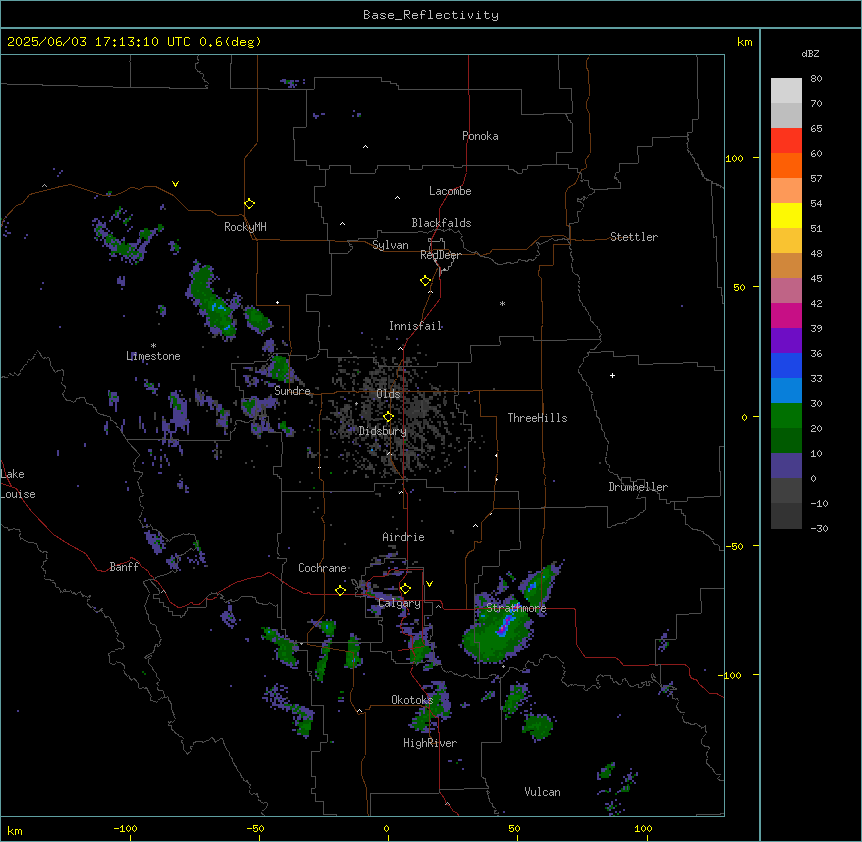
Task: Pick the purple 36–39 dBZ legend swatch
Action: [x=786, y=341]
